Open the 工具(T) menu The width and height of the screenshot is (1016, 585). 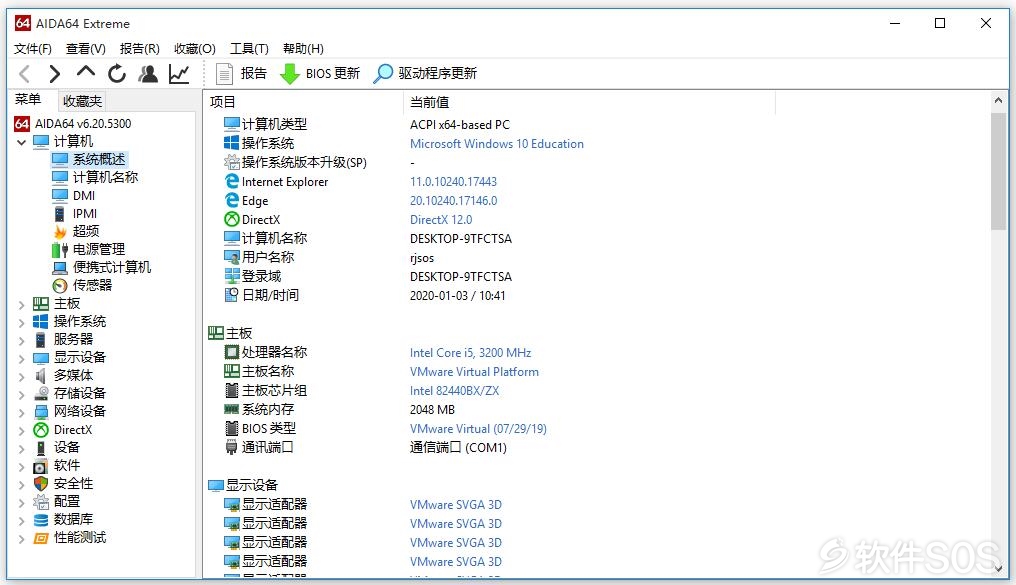click(x=249, y=49)
